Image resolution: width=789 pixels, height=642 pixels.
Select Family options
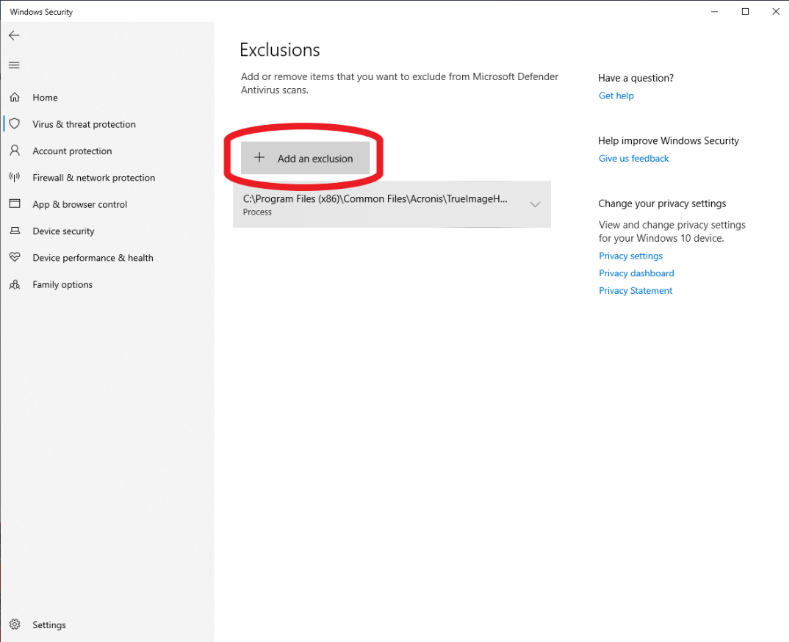(62, 284)
